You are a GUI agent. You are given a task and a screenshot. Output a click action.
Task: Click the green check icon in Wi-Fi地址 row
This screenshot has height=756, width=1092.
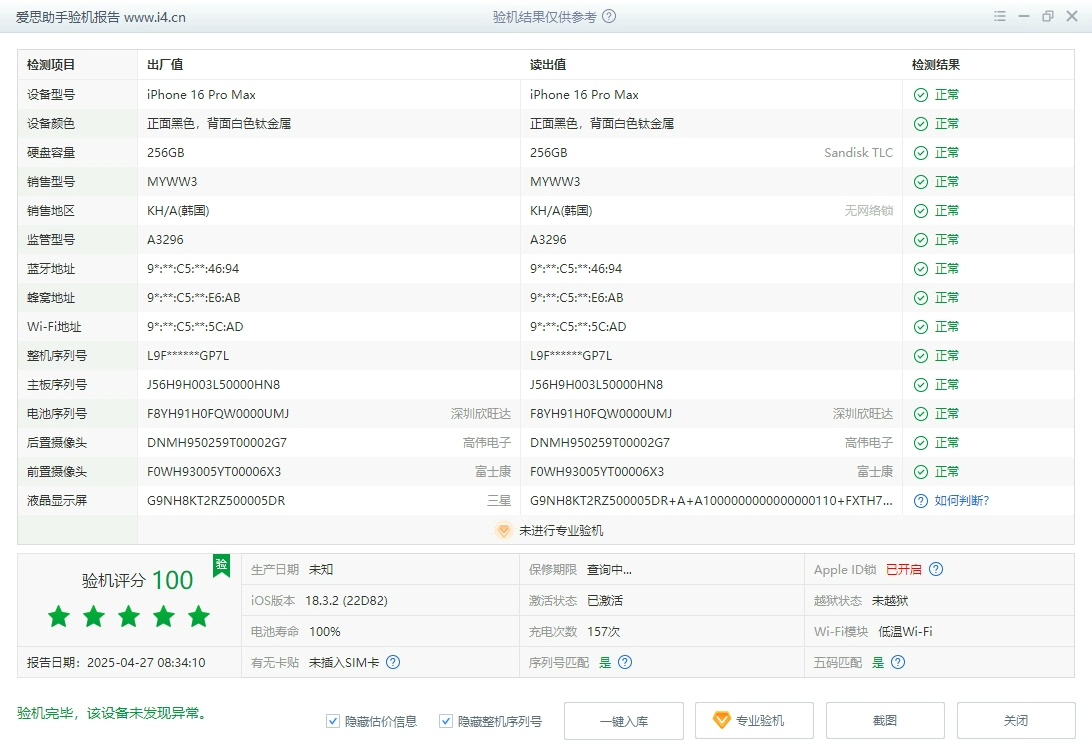pyautogui.click(x=921, y=327)
